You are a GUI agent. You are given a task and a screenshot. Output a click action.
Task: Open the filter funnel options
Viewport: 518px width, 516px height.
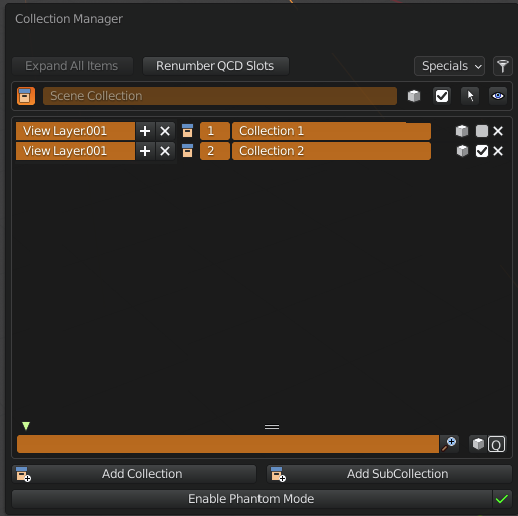click(503, 66)
